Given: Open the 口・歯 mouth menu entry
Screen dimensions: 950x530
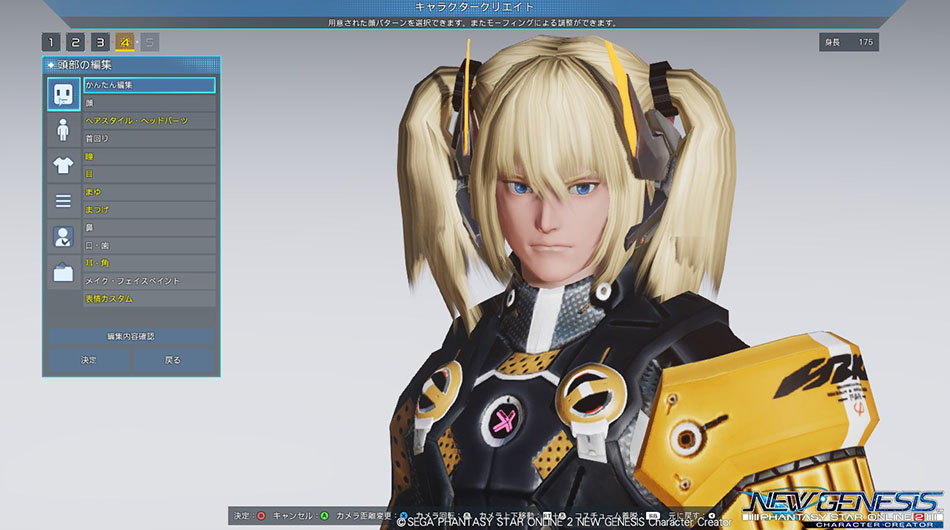Looking at the screenshot, I should (x=149, y=245).
